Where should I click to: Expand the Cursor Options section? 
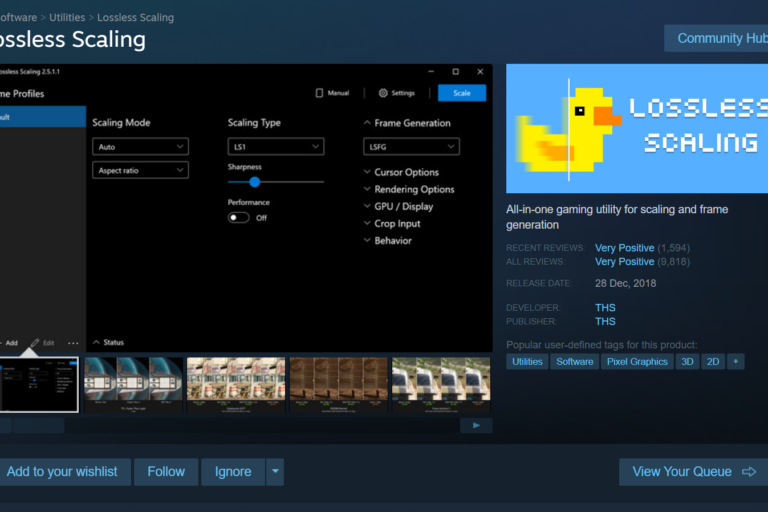pos(367,172)
